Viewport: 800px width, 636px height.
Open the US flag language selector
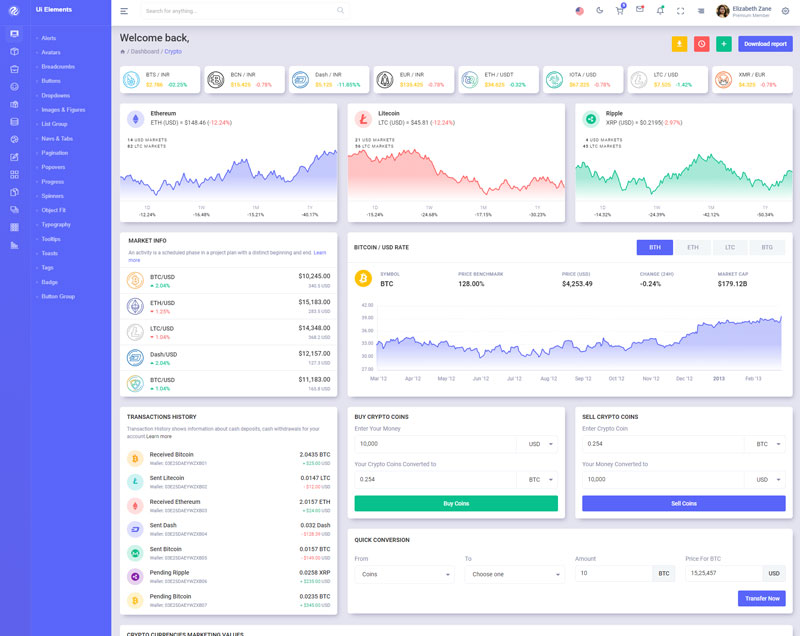(x=579, y=11)
